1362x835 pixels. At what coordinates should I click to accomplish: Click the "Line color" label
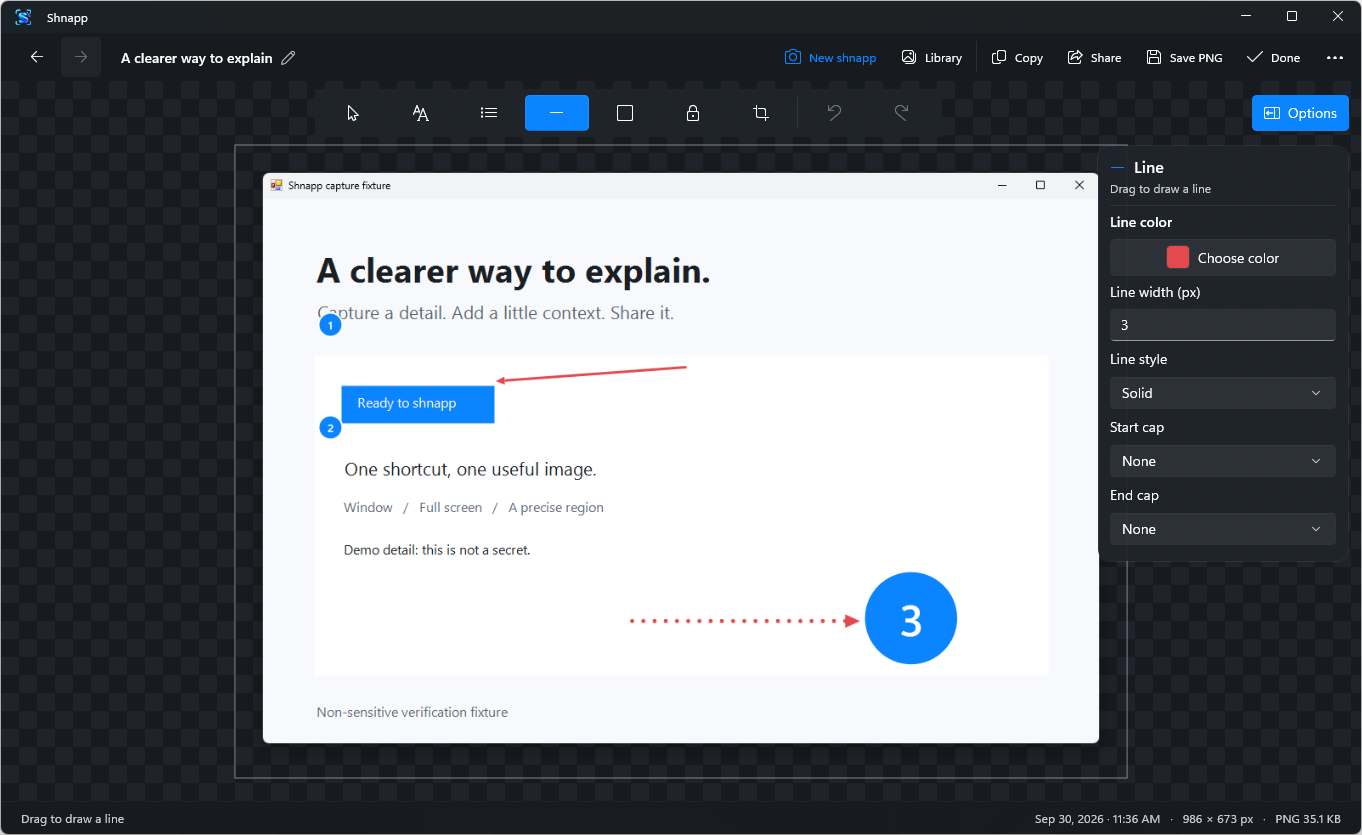point(1141,222)
